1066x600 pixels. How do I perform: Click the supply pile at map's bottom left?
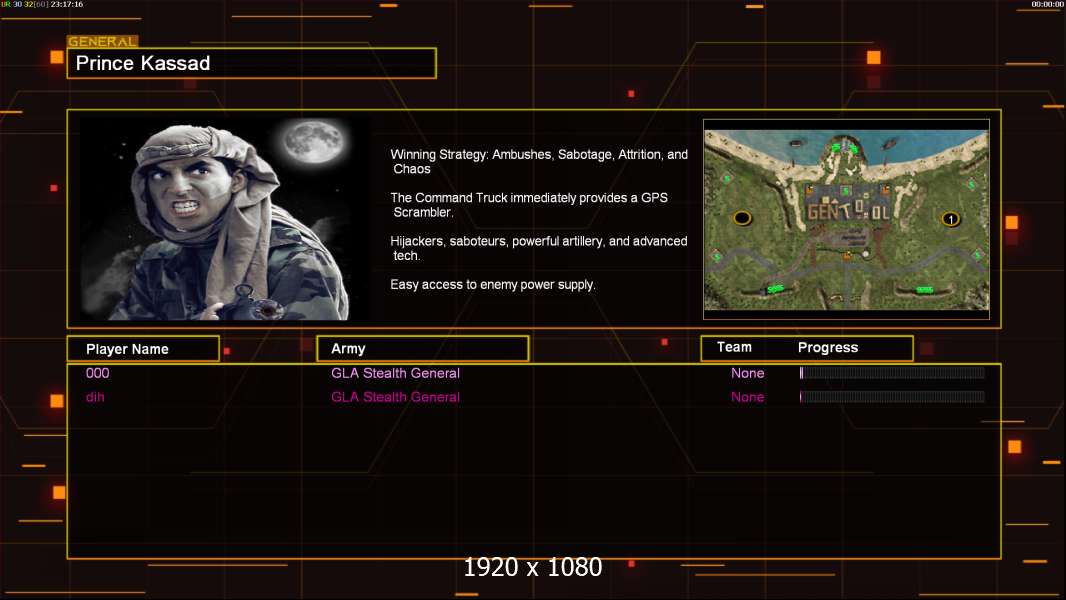[x=775, y=289]
